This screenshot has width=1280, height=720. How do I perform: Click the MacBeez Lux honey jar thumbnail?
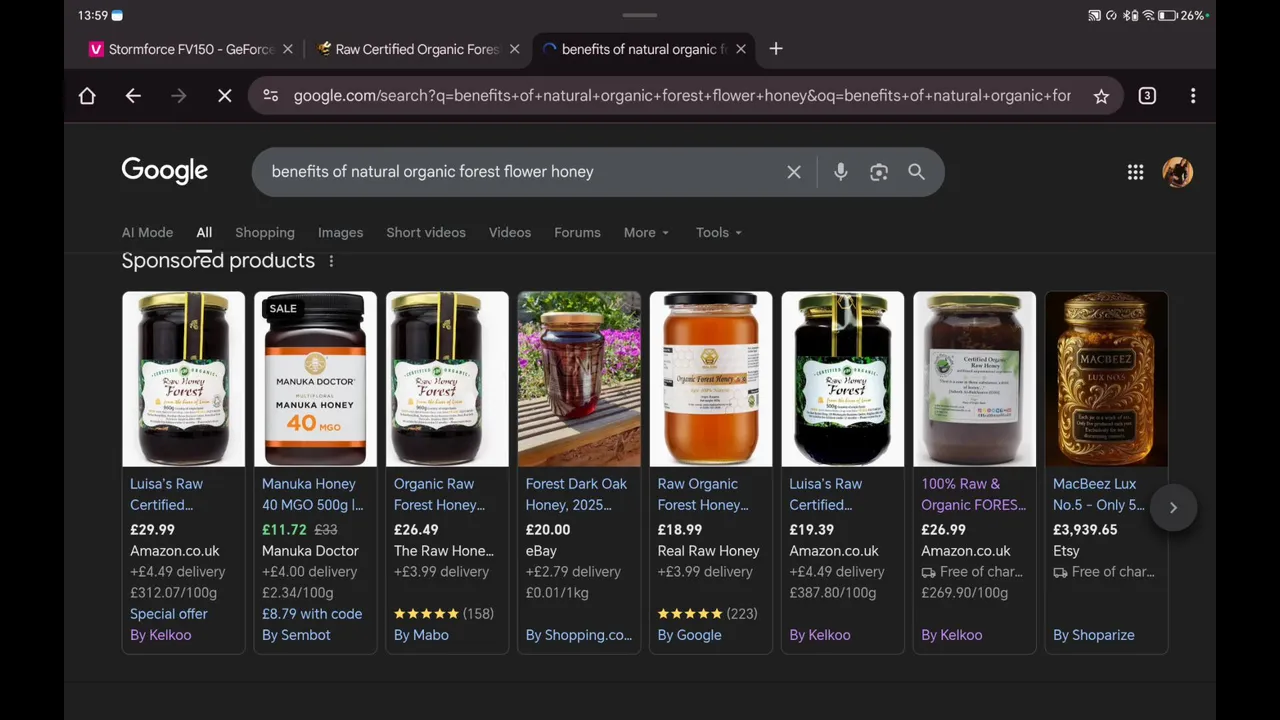pos(1106,379)
